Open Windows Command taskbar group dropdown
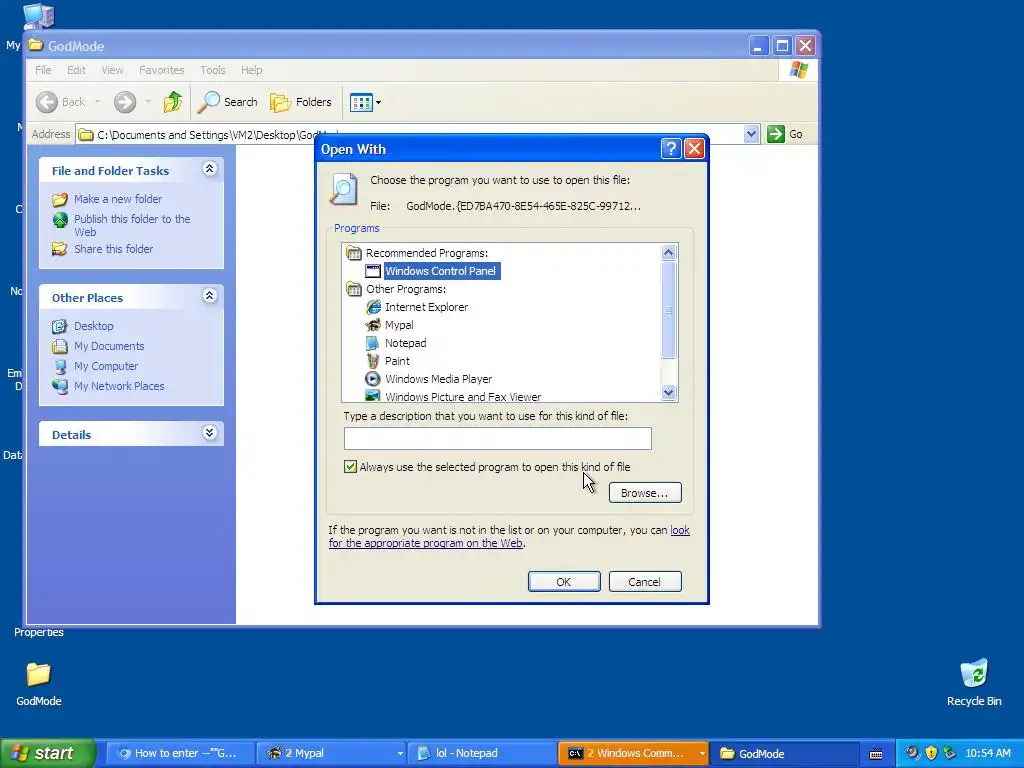The height and width of the screenshot is (768, 1024). (701, 754)
